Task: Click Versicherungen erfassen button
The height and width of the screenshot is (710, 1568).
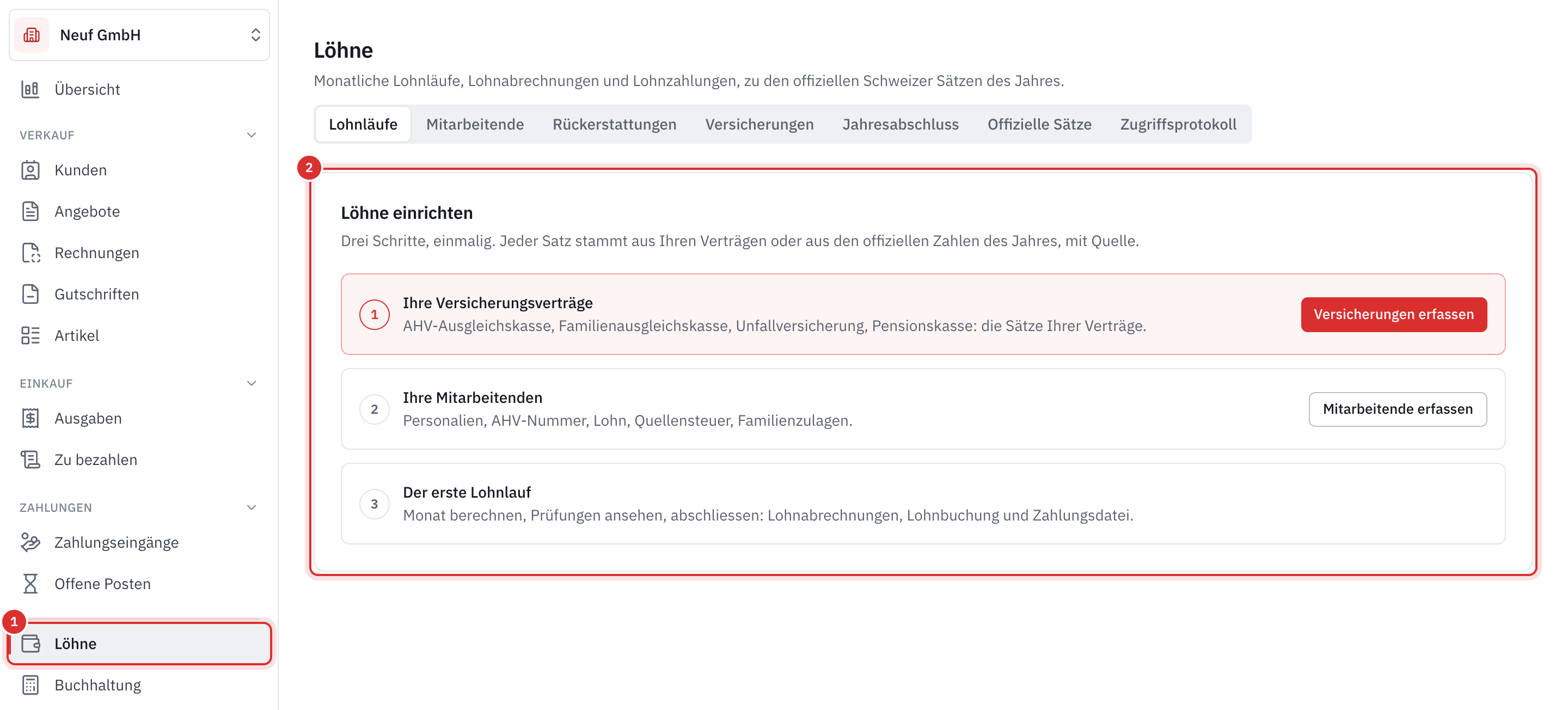Action: point(1393,314)
